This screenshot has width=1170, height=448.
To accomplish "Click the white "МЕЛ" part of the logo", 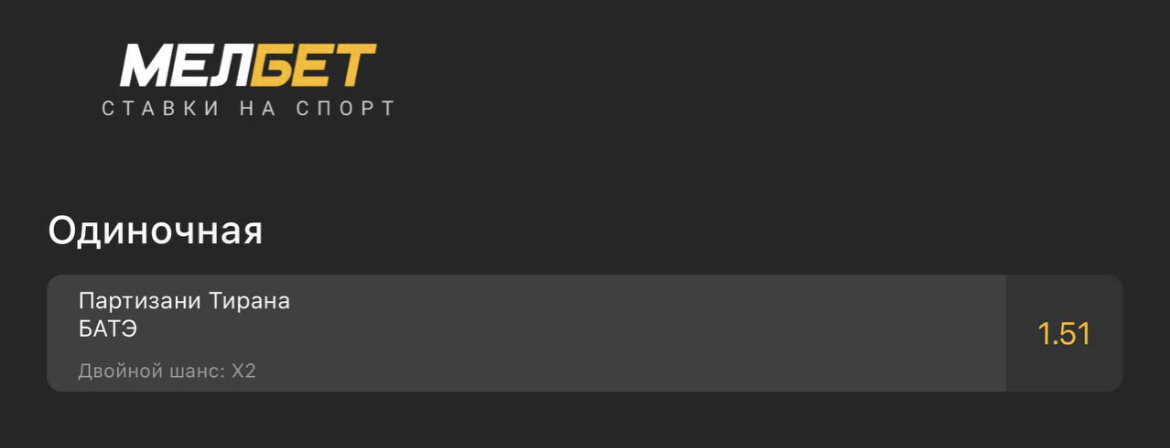I will tap(185, 67).
